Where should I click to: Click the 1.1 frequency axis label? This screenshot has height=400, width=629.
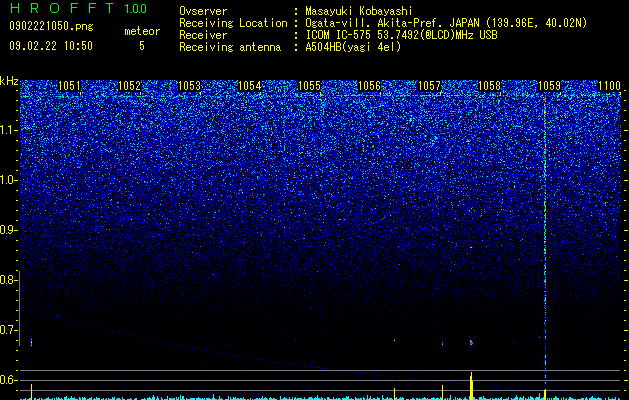(x=10, y=130)
